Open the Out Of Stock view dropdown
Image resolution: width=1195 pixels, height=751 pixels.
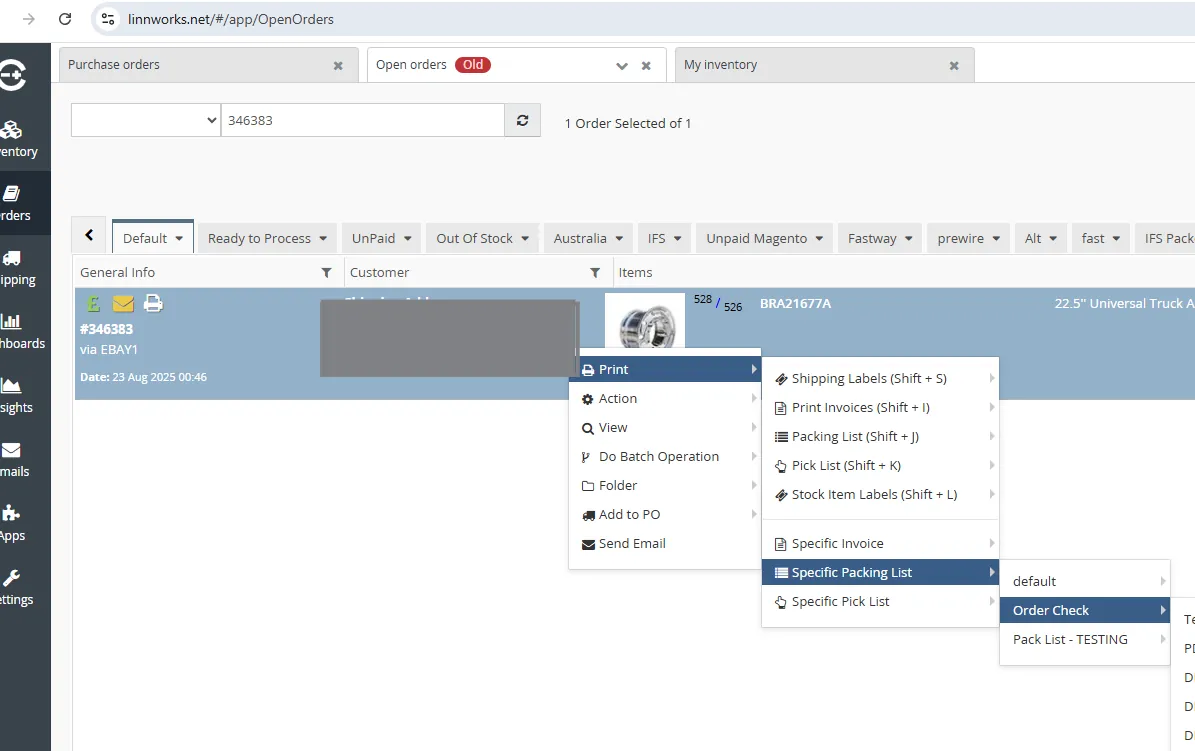pos(525,239)
